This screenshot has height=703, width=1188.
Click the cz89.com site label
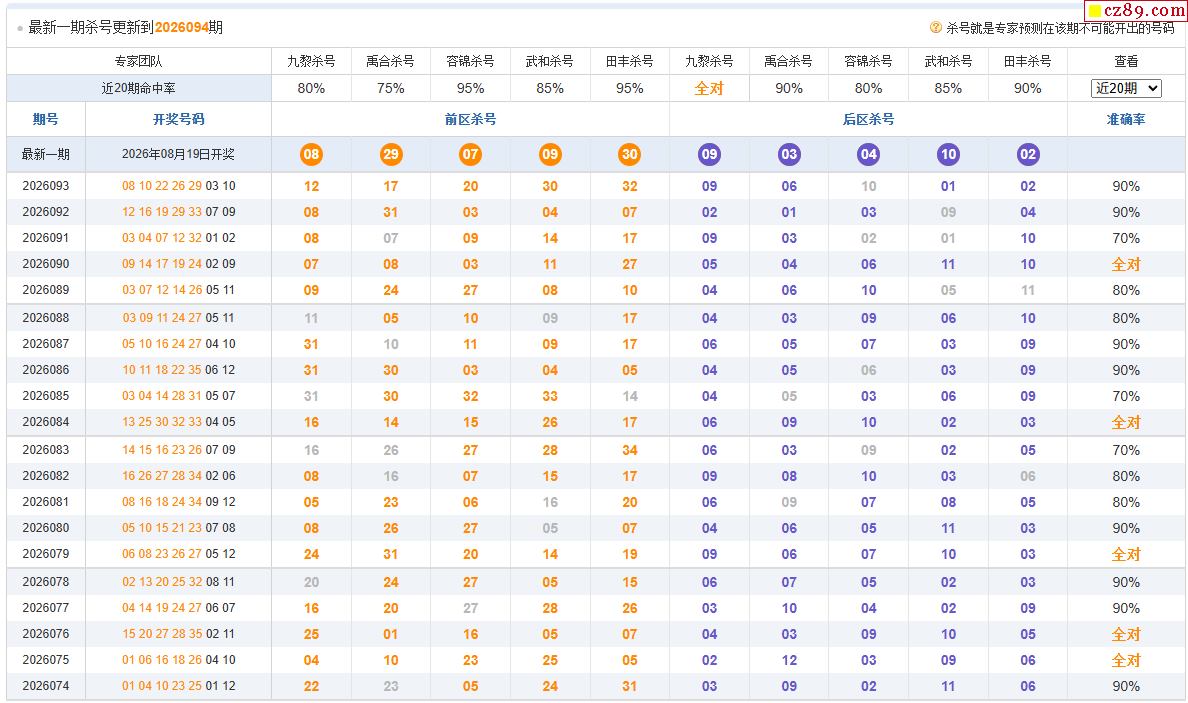[x=1136, y=10]
